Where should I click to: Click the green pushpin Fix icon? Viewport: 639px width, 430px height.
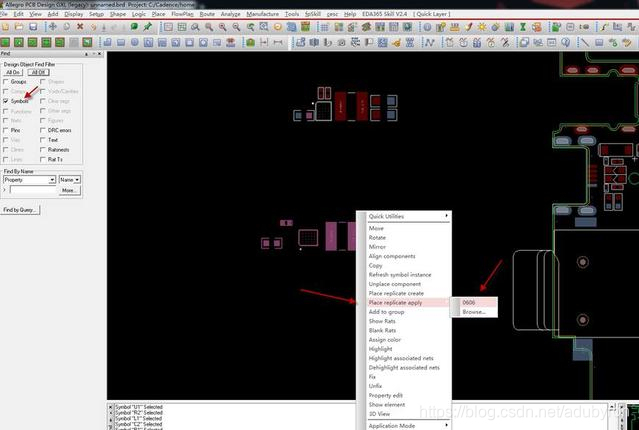click(x=148, y=27)
